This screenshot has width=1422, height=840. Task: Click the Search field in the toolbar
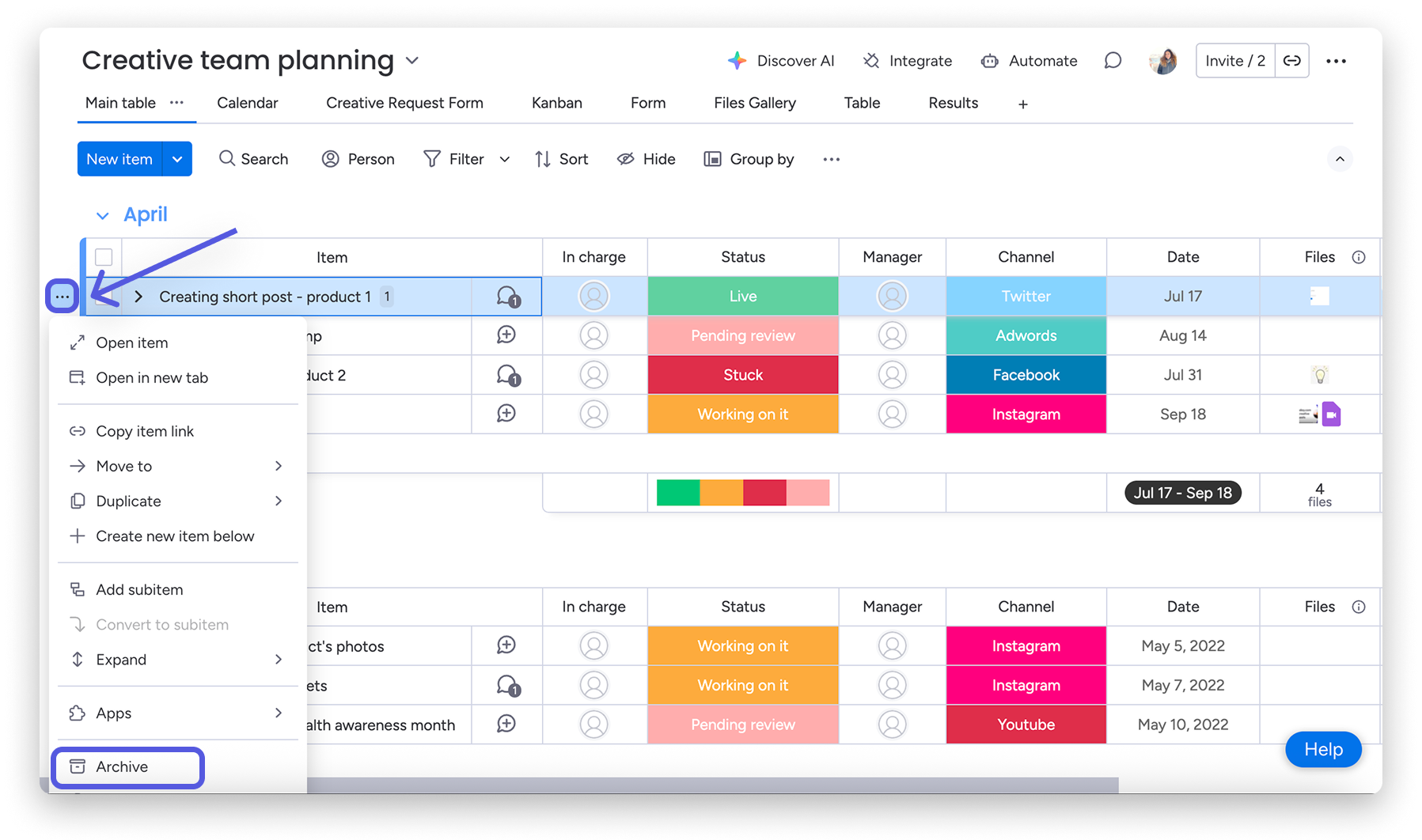(x=253, y=159)
